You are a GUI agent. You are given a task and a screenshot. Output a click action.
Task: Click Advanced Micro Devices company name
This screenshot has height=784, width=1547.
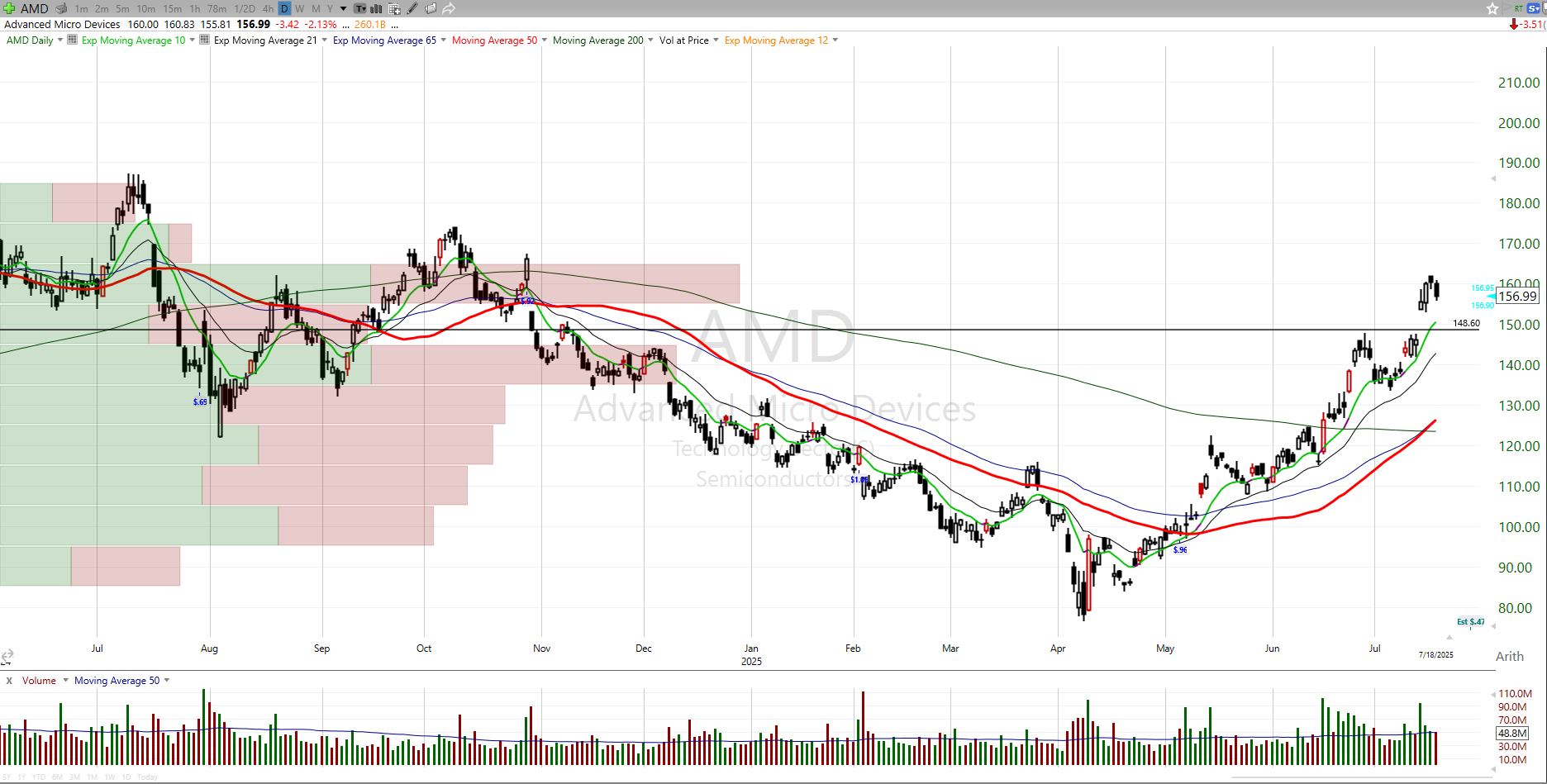pyautogui.click(x=62, y=24)
